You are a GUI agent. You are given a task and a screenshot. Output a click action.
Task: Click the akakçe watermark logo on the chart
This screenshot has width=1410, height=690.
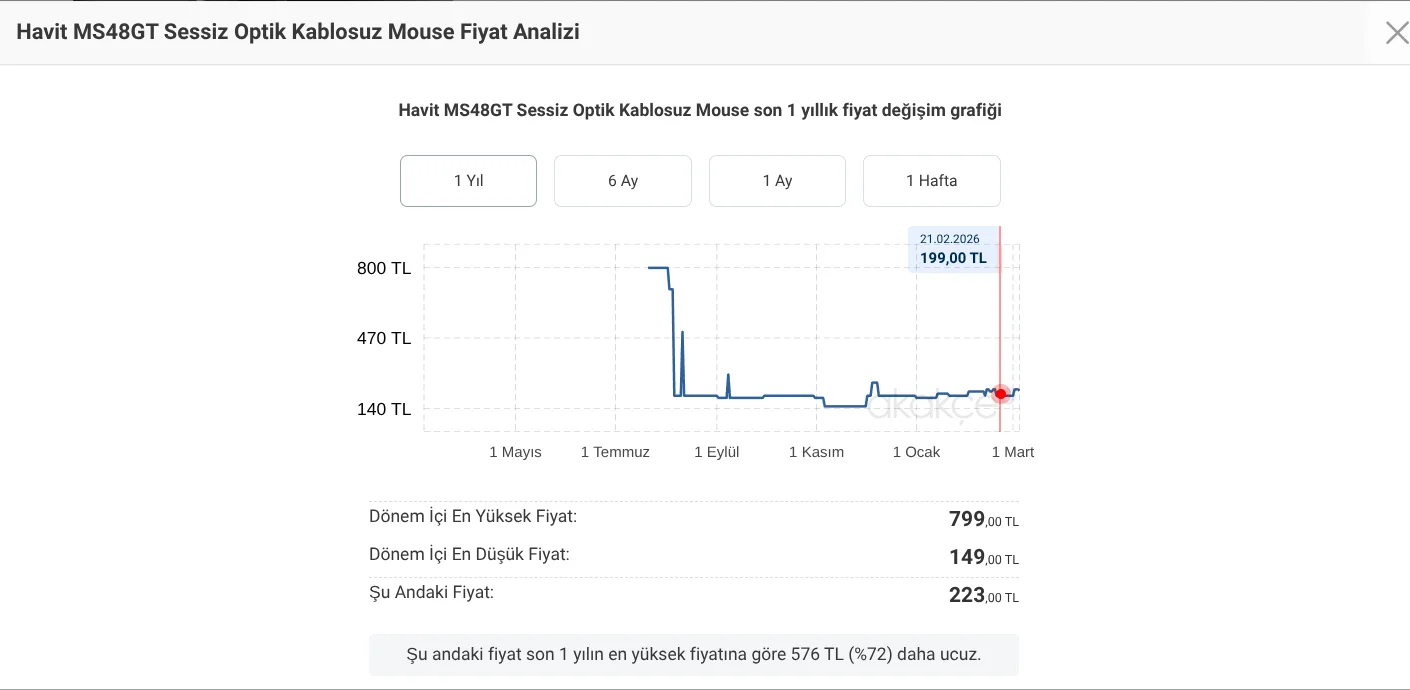click(931, 408)
